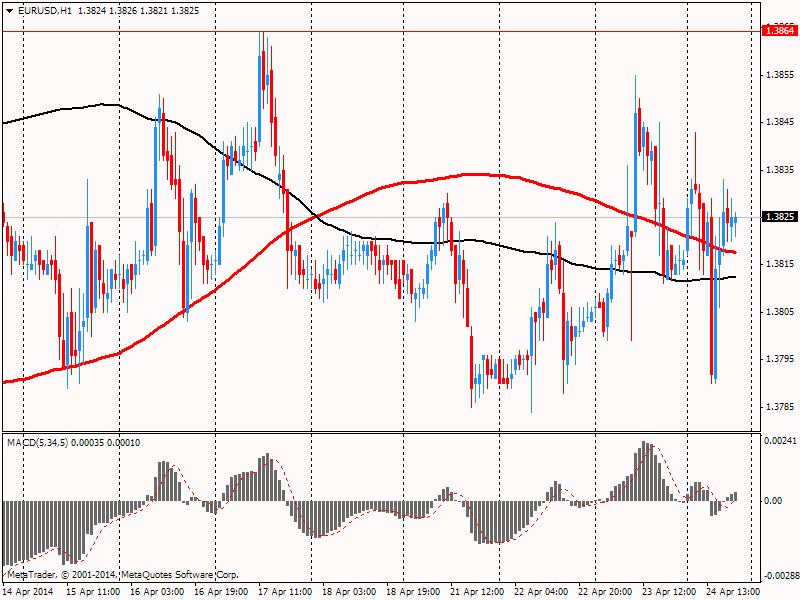Click the 1.3785 price axis label
Viewport: 800px width, 600px height.
coord(779,407)
